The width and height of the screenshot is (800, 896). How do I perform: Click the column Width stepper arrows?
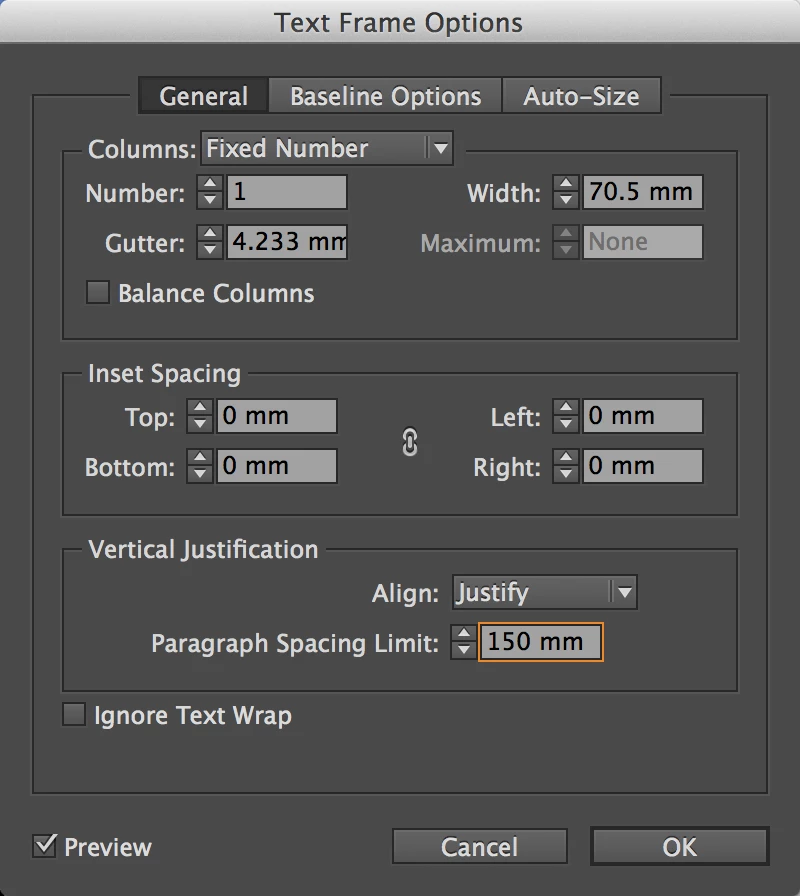tap(566, 192)
